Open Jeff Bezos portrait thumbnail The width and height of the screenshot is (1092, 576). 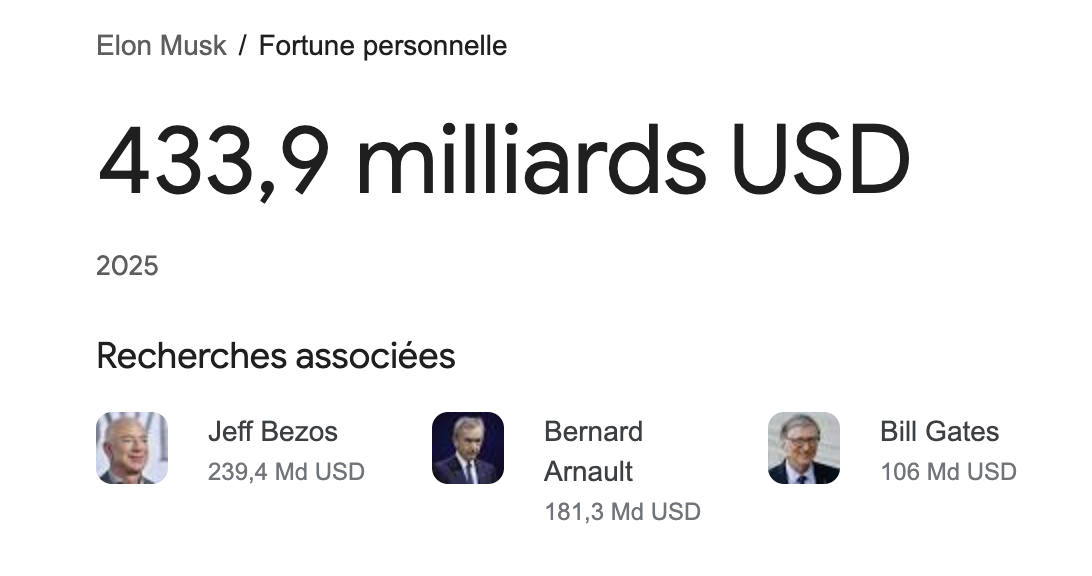(132, 448)
